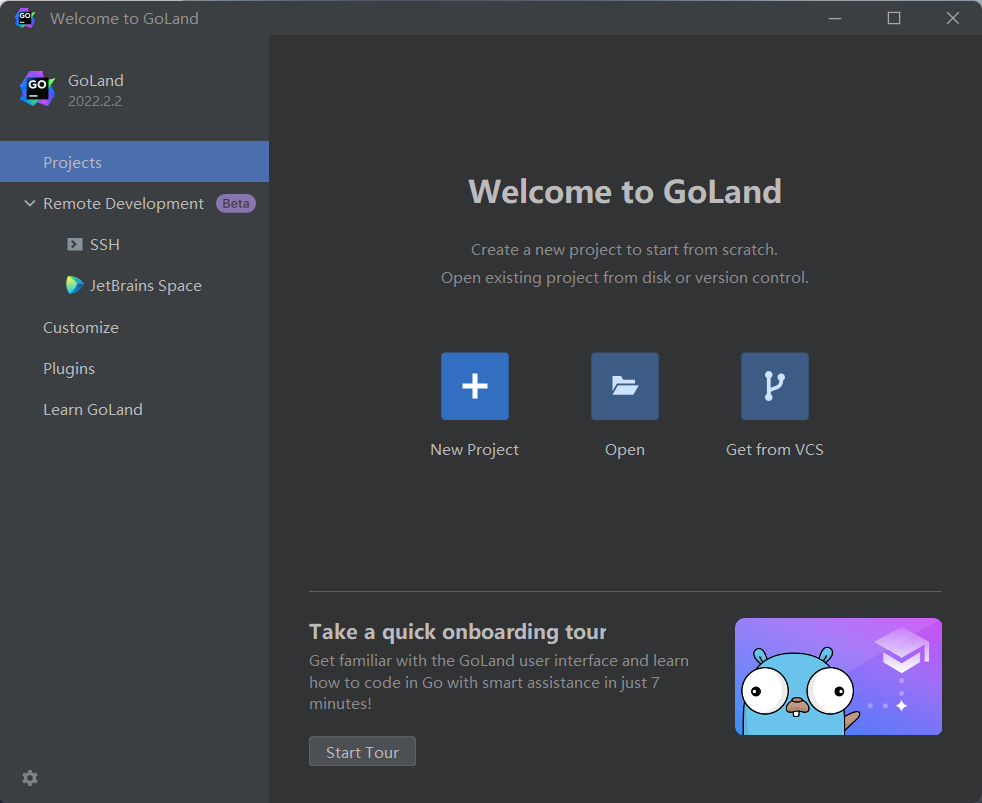This screenshot has height=803, width=982.
Task: Click the SSH terminal icon
Action: (x=75, y=244)
